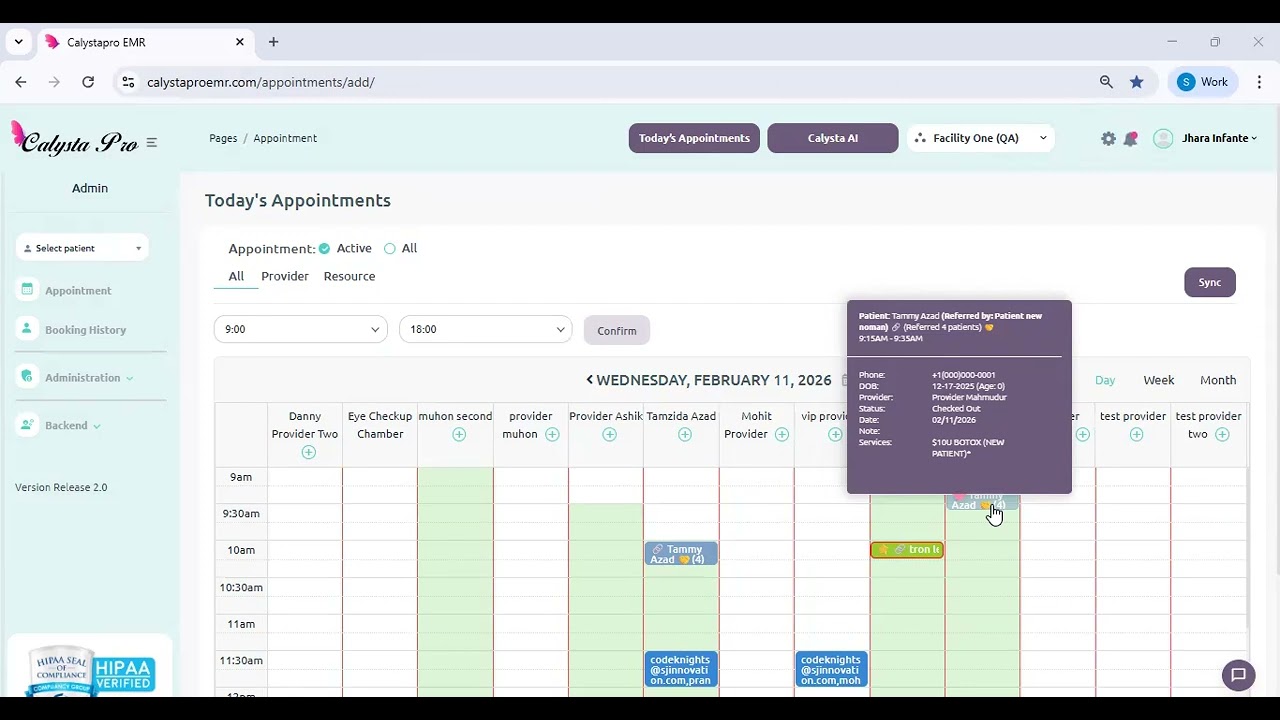Click the Appointment sidebar icon

coord(26,290)
